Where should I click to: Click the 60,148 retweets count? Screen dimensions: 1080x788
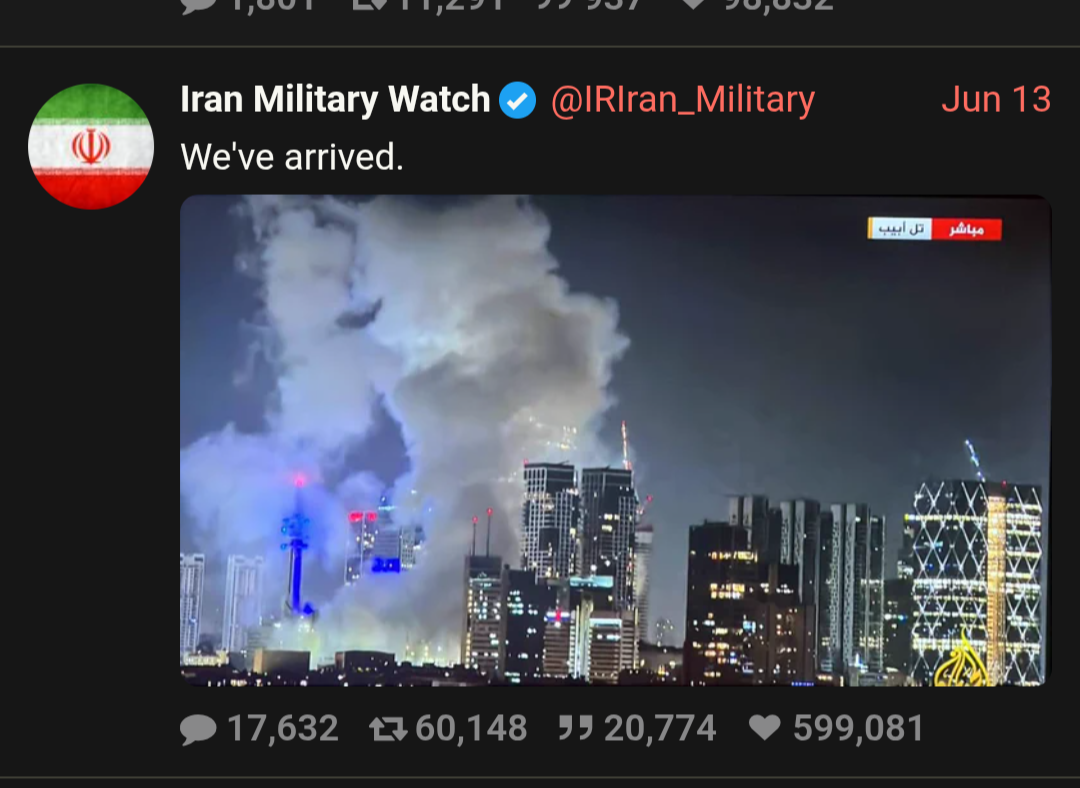coord(471,729)
